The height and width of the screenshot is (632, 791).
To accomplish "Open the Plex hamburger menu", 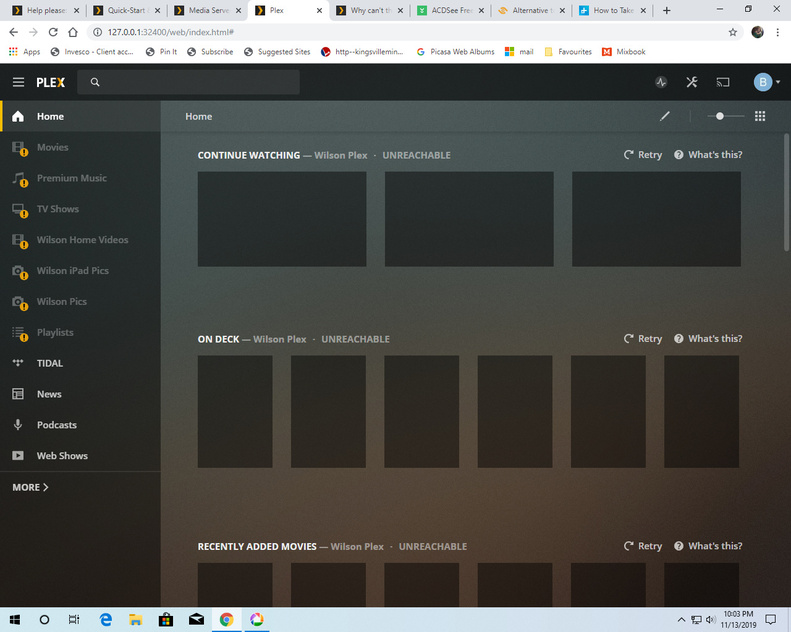I will (x=19, y=82).
